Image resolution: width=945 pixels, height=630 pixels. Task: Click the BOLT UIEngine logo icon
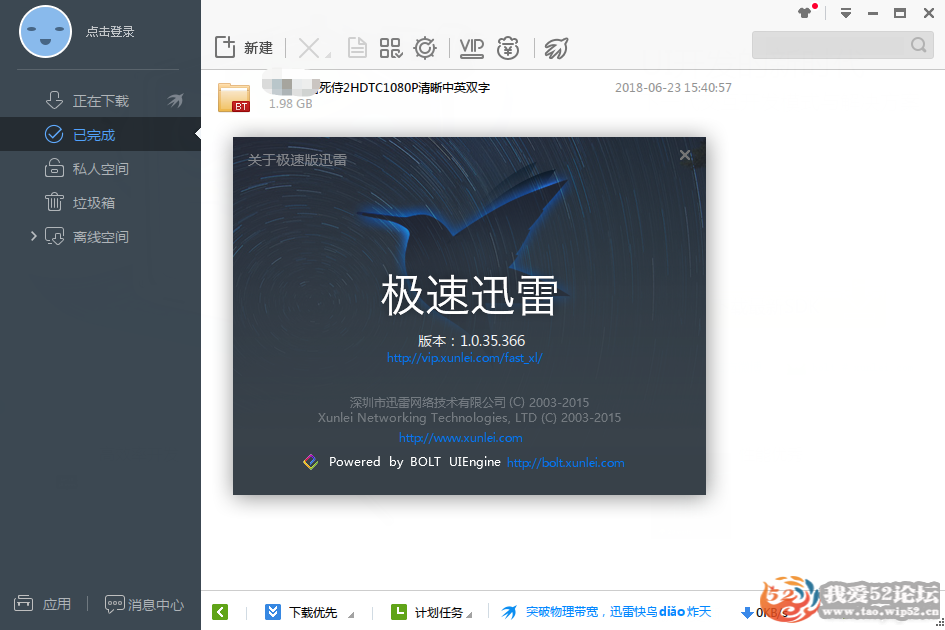310,462
